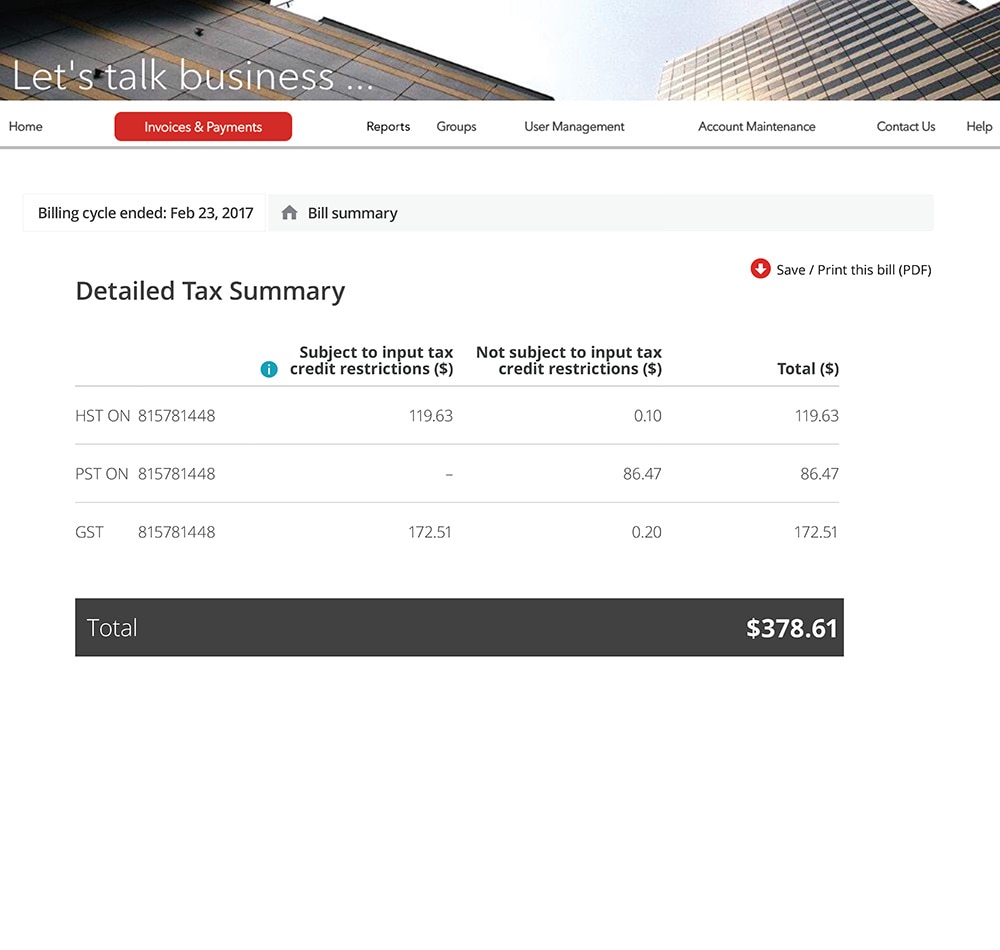Open the Reports menu
This screenshot has width=1000, height=950.
388,126
